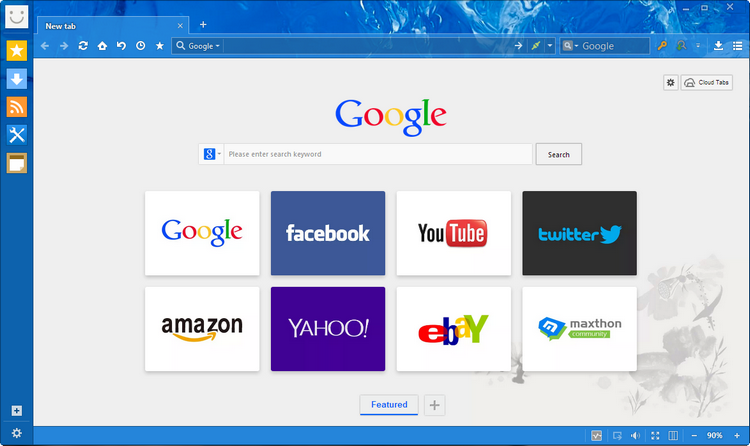Open search box engine selector dropdown

570,46
